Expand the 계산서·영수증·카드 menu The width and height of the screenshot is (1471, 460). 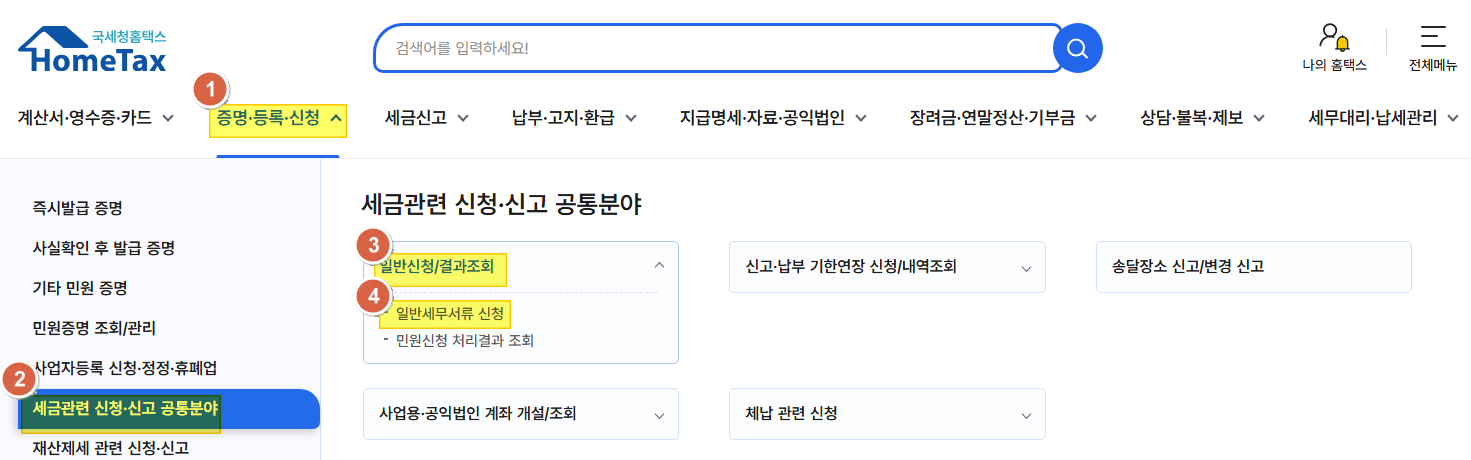(x=96, y=118)
